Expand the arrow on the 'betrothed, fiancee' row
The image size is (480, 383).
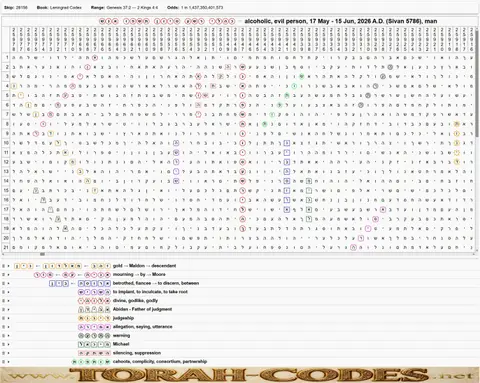8,283
